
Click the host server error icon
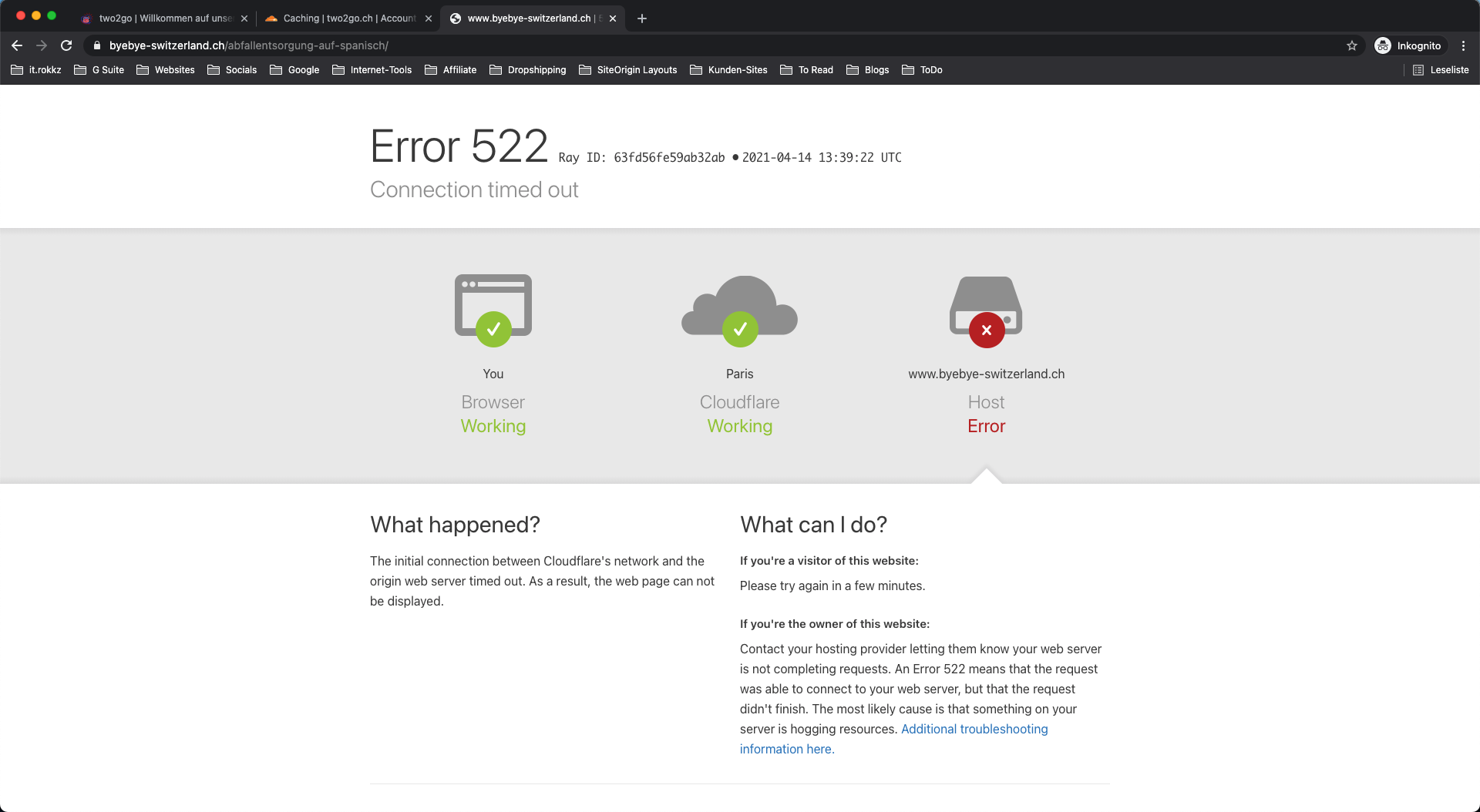986,311
